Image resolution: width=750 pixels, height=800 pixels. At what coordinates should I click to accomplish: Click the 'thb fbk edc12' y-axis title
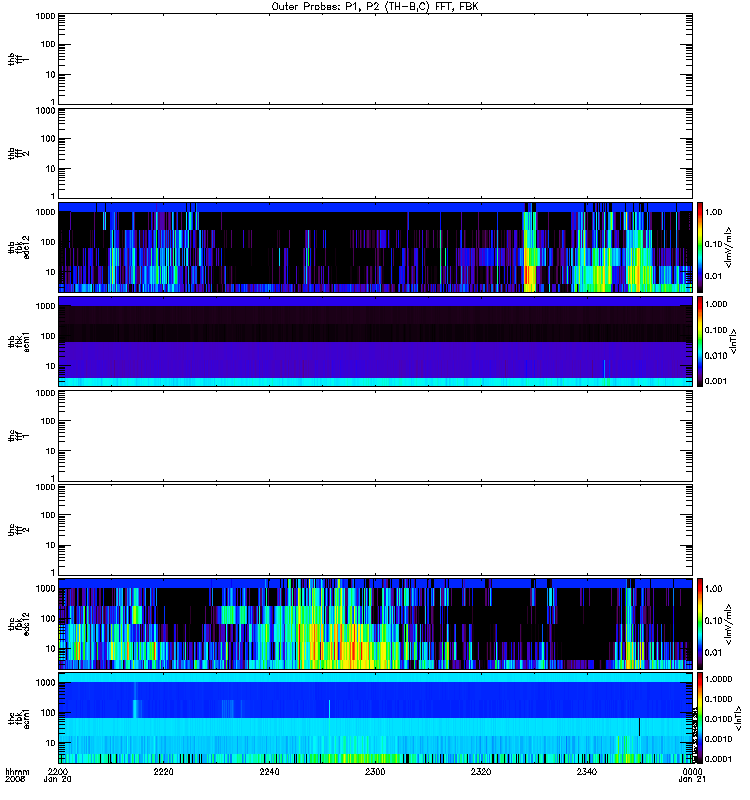coord(18,247)
